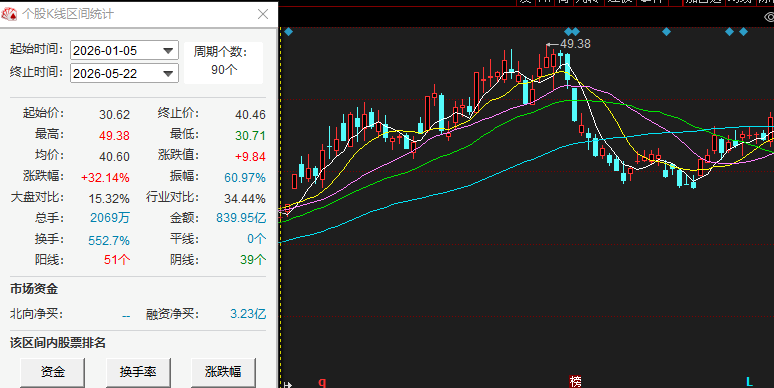Click the 行业对比 value 34.44%
The height and width of the screenshot is (388, 774).
click(245, 199)
